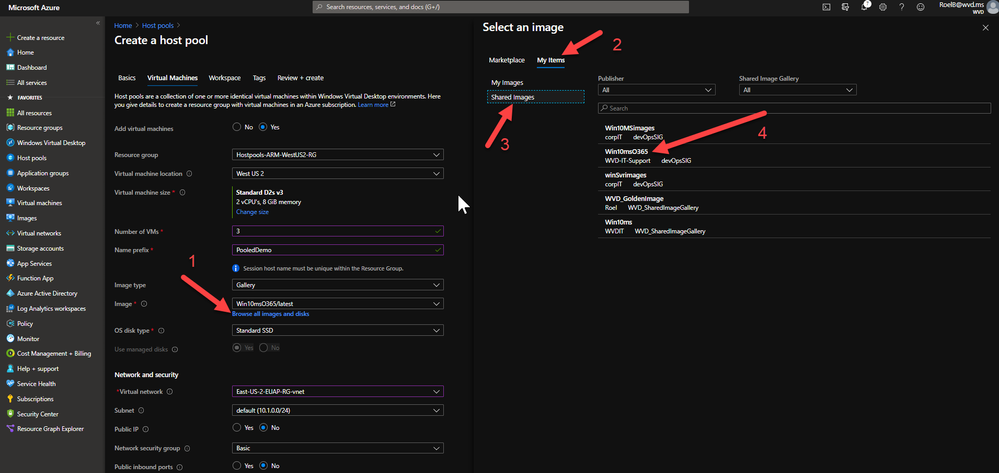999x473 pixels.
Task: Switch to the Tags tab
Action: [x=259, y=78]
